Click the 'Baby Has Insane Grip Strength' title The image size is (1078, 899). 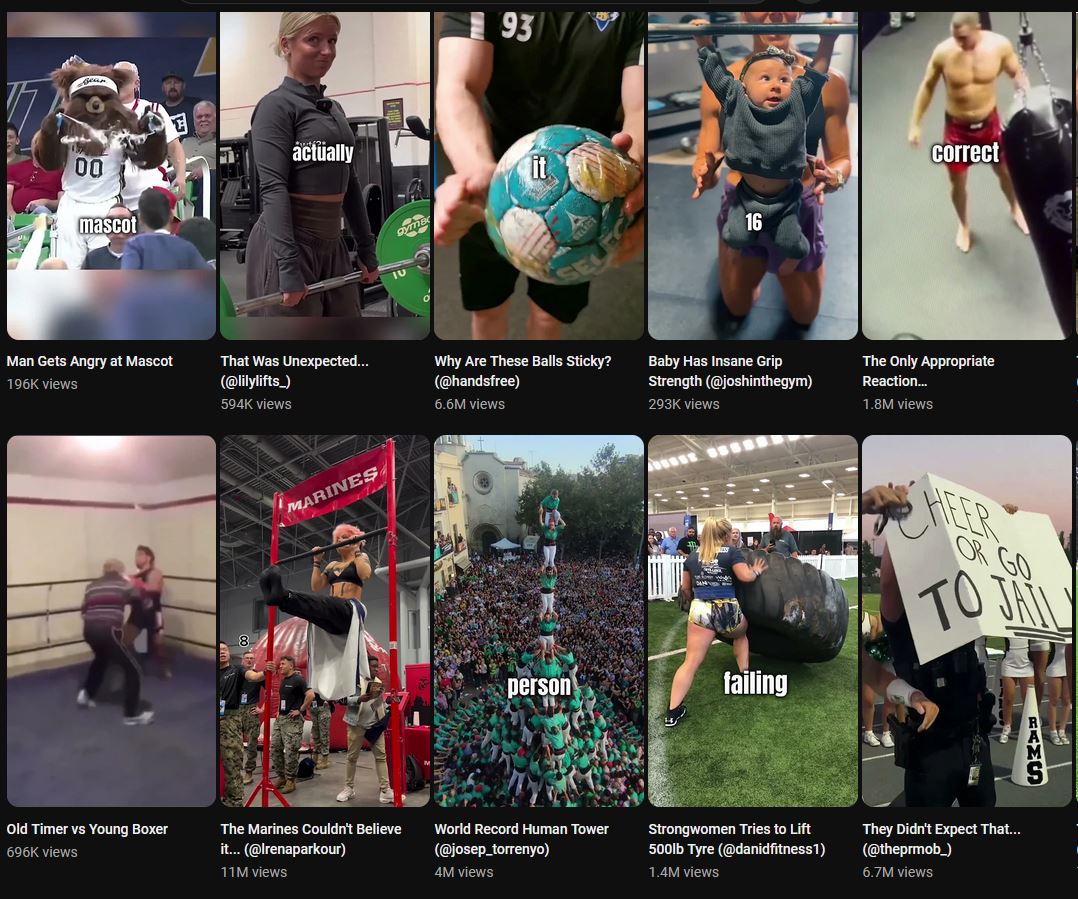pyautogui.click(x=730, y=370)
